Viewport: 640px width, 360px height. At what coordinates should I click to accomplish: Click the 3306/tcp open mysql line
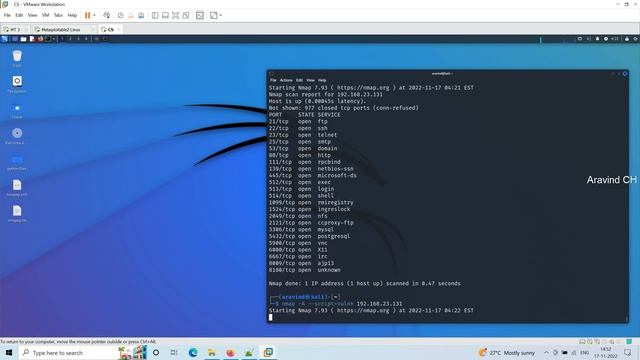click(x=301, y=229)
